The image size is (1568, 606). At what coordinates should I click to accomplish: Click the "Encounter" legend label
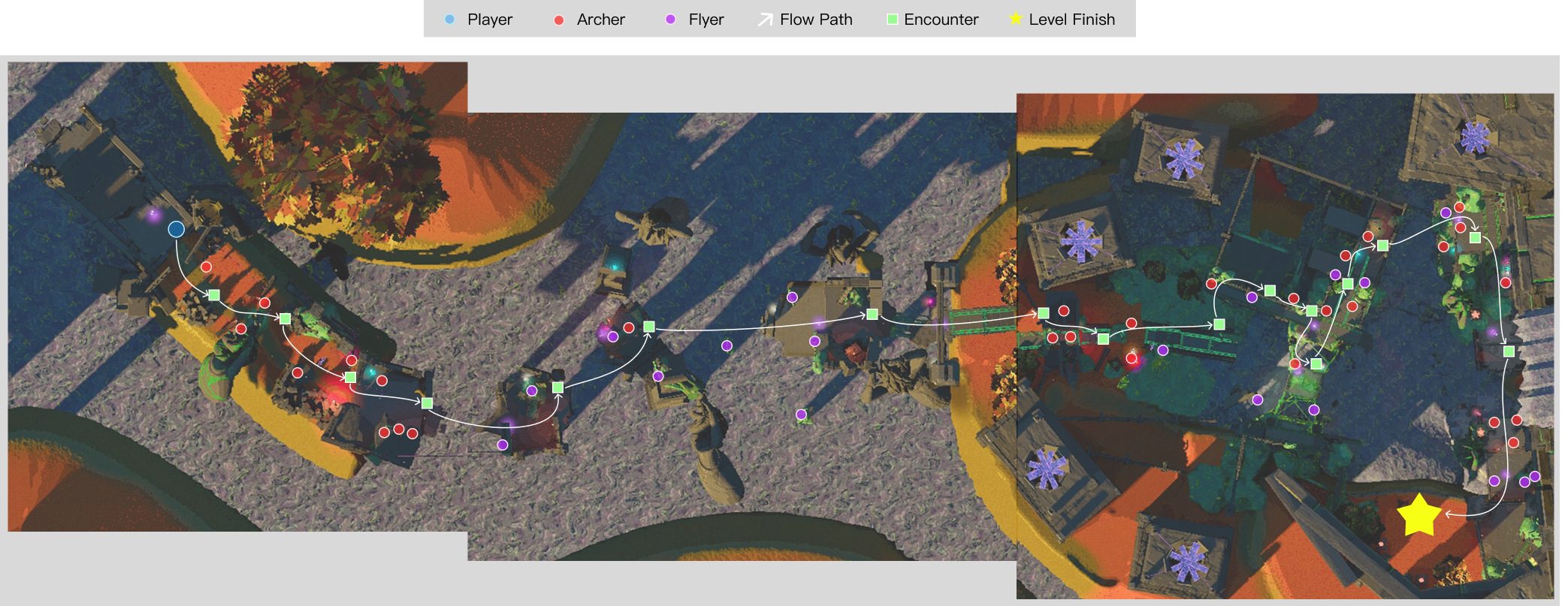point(941,20)
